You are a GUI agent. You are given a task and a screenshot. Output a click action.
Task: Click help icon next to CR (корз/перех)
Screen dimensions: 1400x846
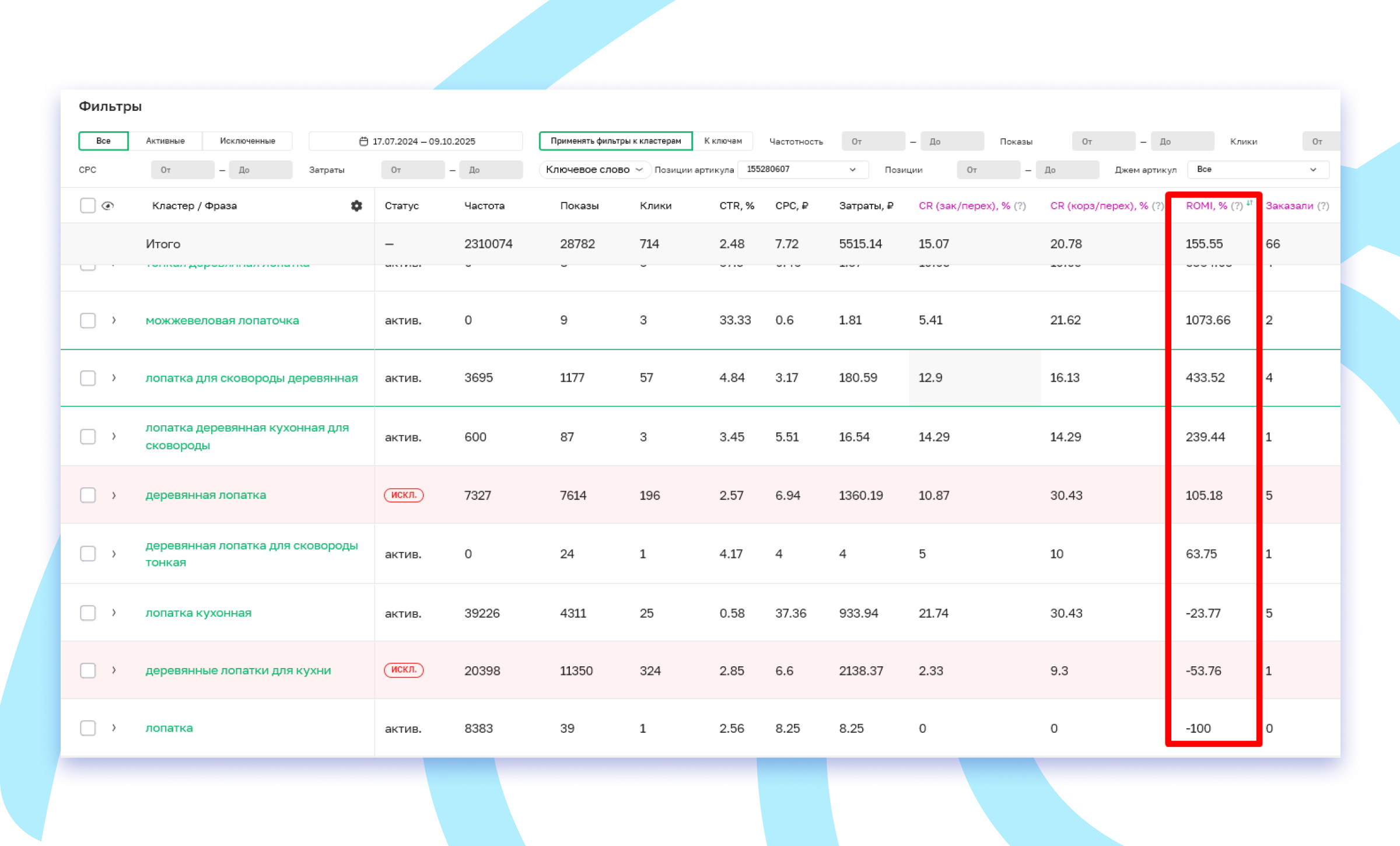[1157, 205]
